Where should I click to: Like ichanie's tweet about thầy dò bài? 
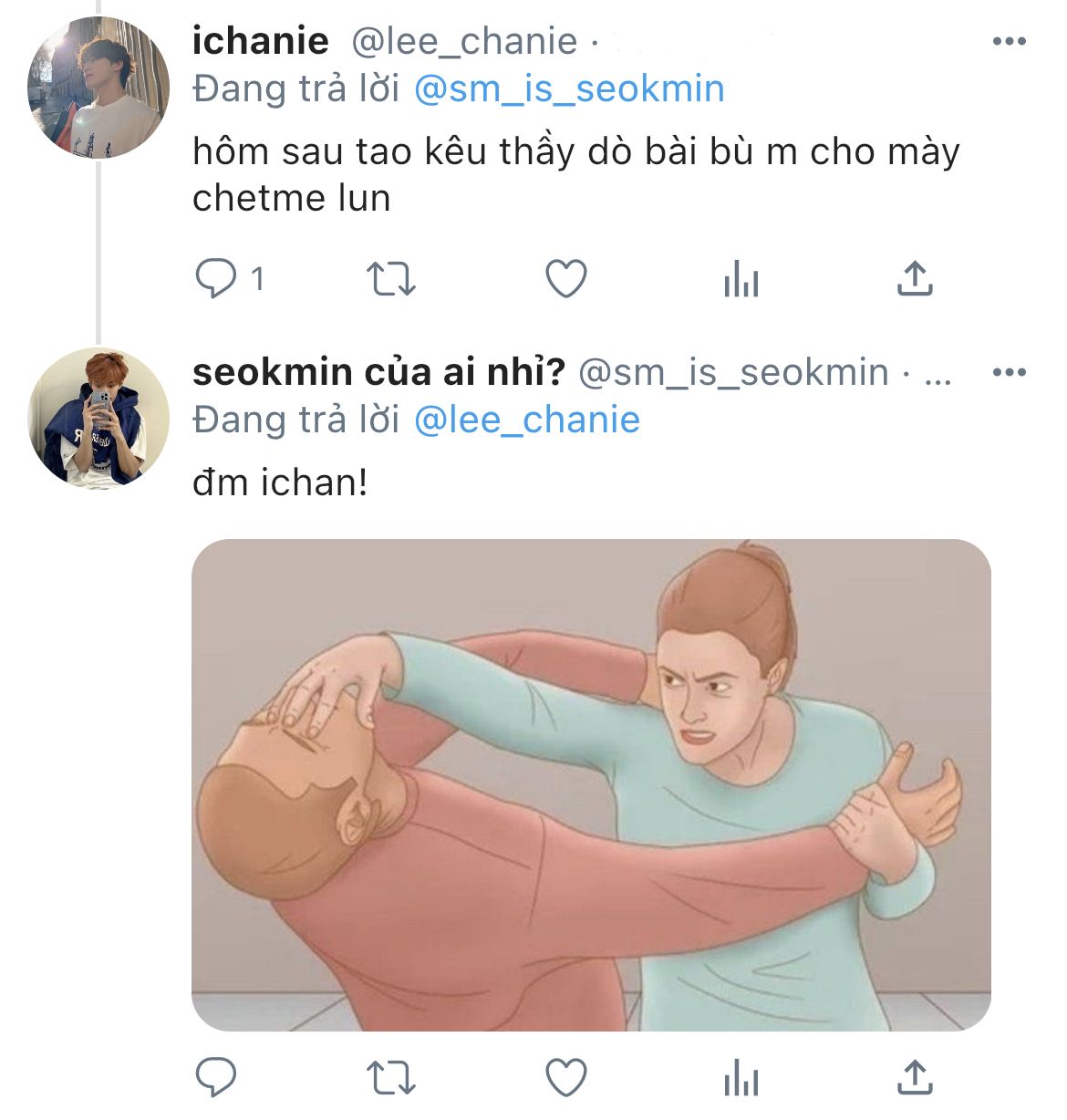tap(565, 279)
